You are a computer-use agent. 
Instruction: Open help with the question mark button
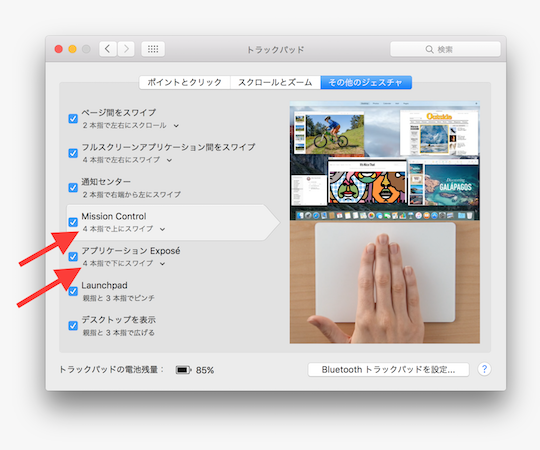[484, 369]
